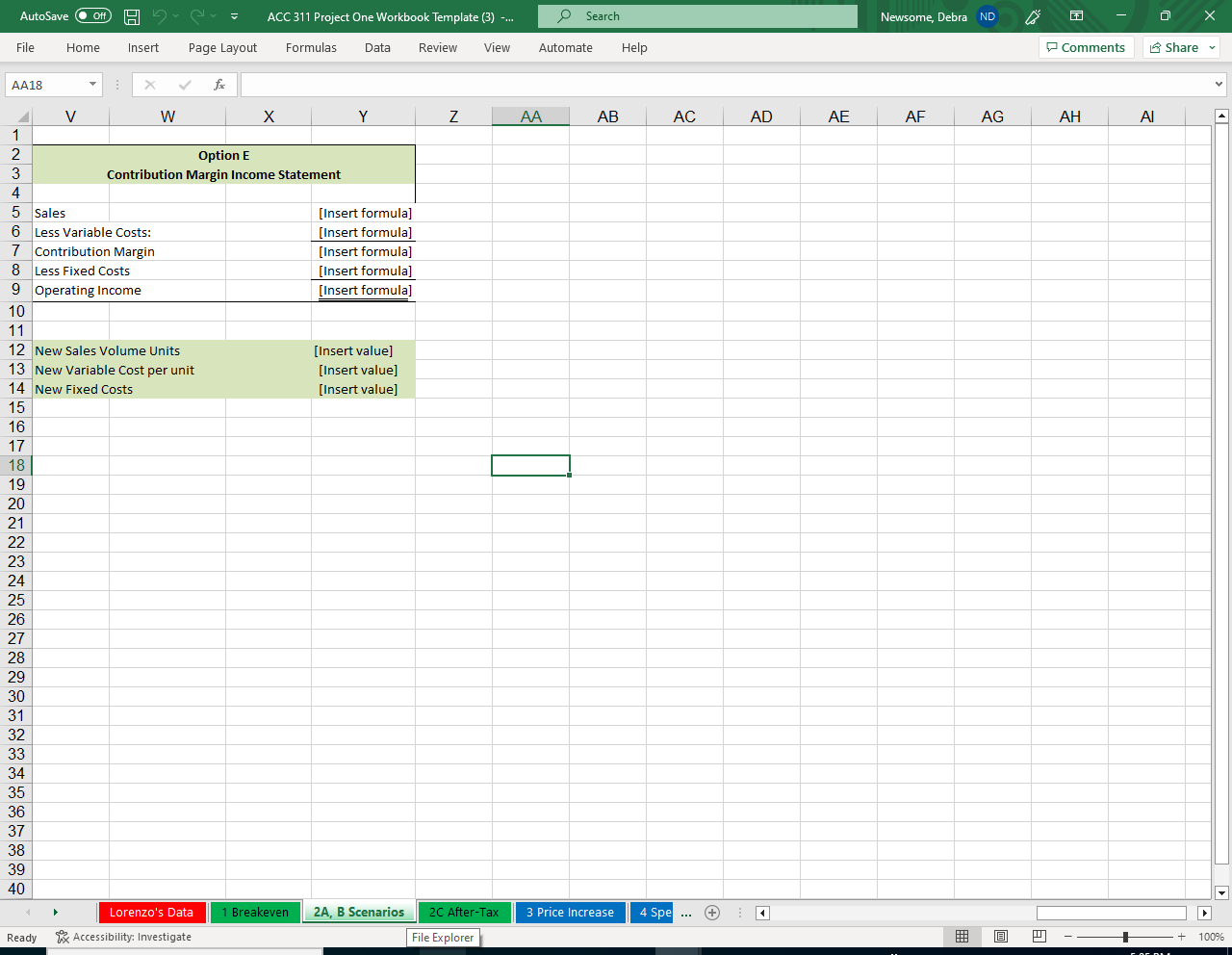Select column header AA
The width and height of the screenshot is (1232, 955).
[x=530, y=116]
